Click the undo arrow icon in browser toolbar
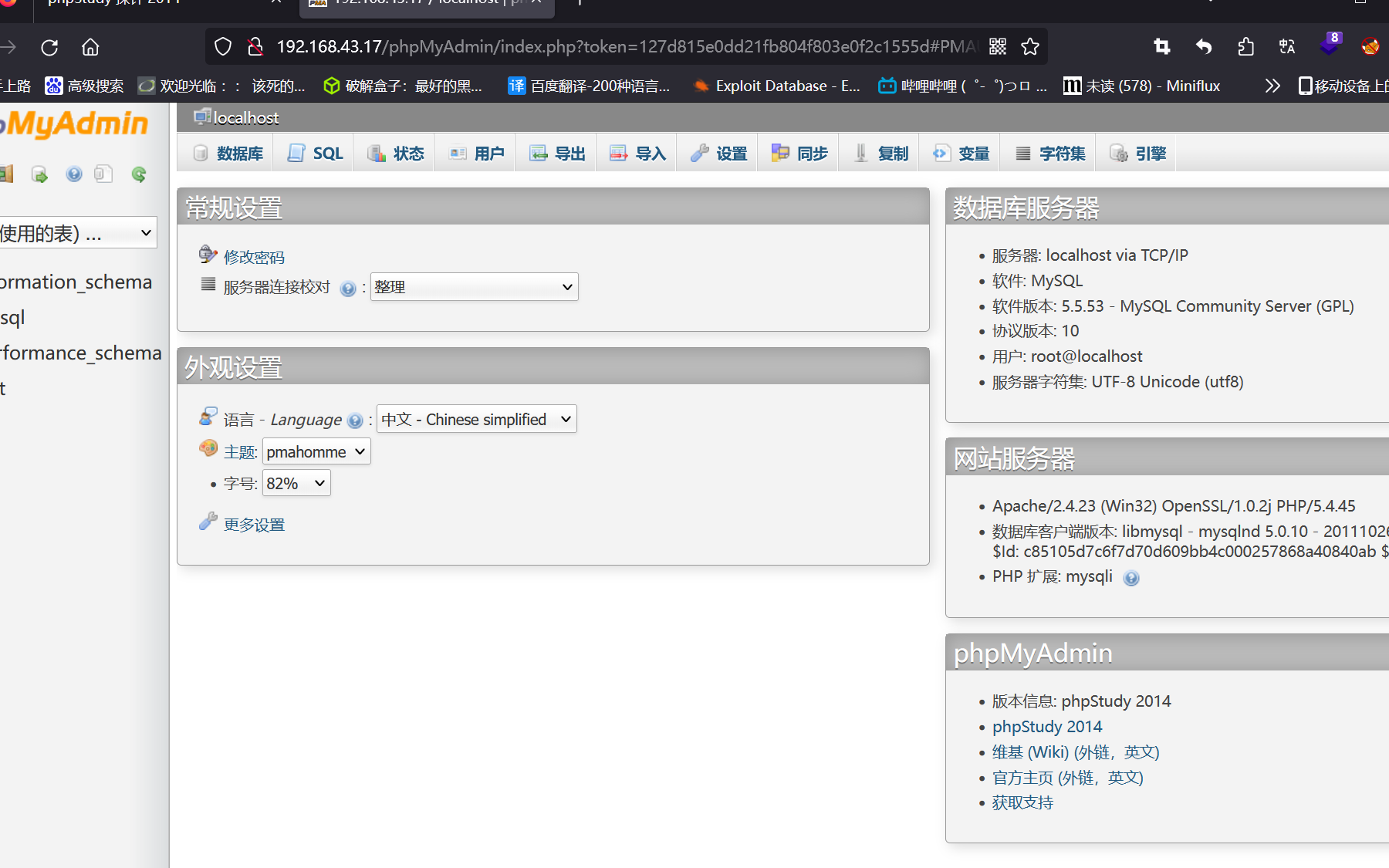The width and height of the screenshot is (1389, 868). (1204, 46)
